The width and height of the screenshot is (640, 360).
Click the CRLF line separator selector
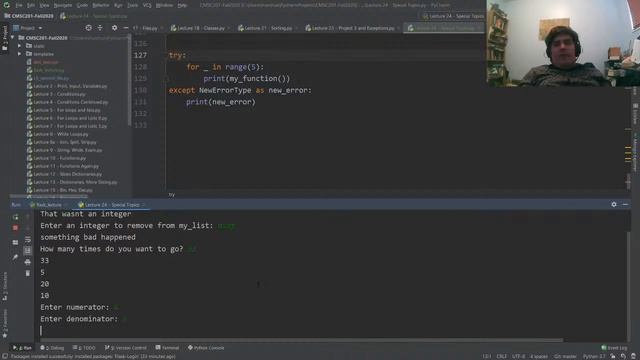tap(502, 356)
